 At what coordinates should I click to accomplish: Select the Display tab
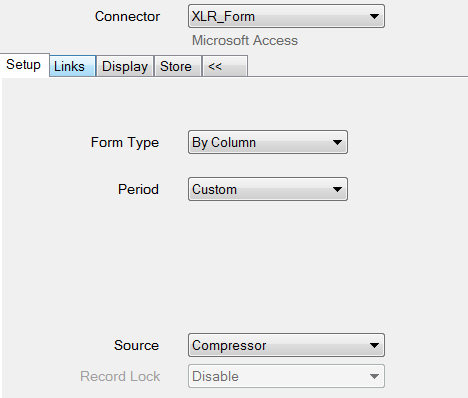(125, 66)
